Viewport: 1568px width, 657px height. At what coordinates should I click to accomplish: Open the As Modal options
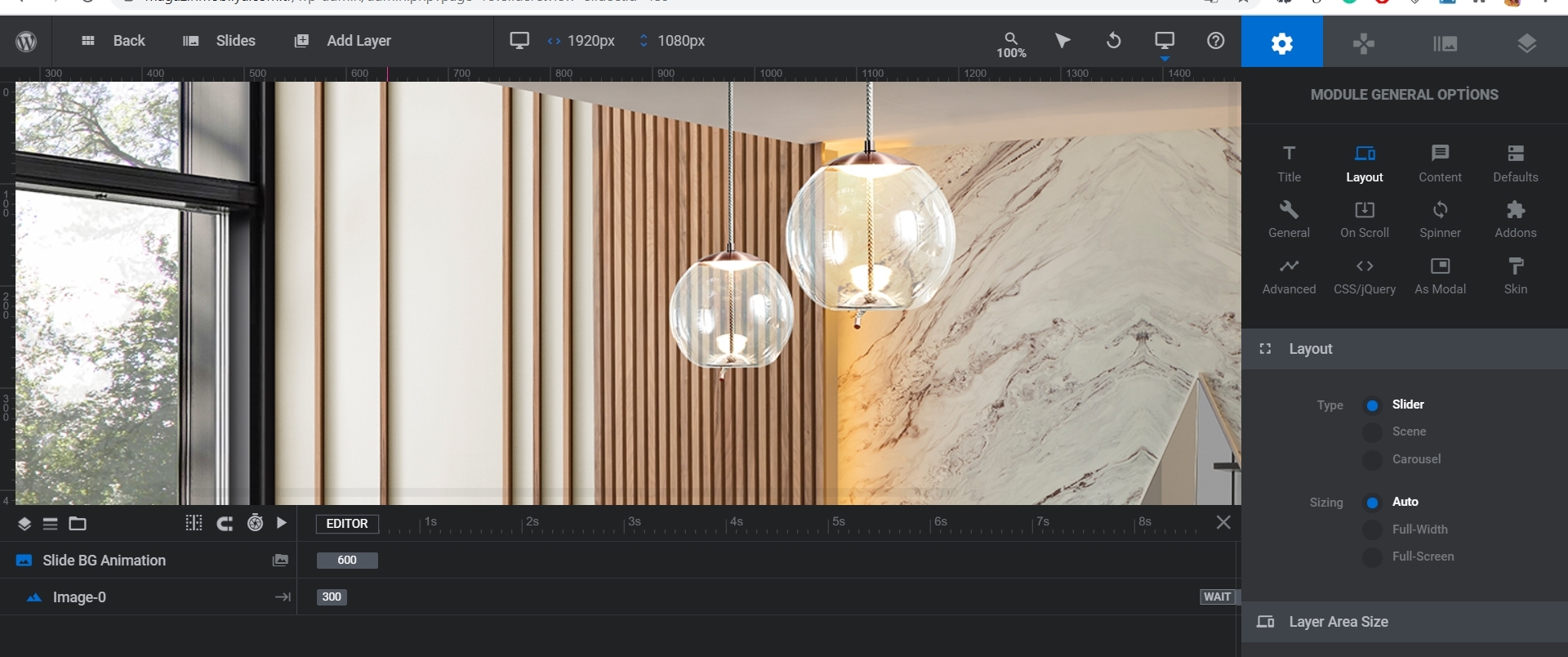1440,276
